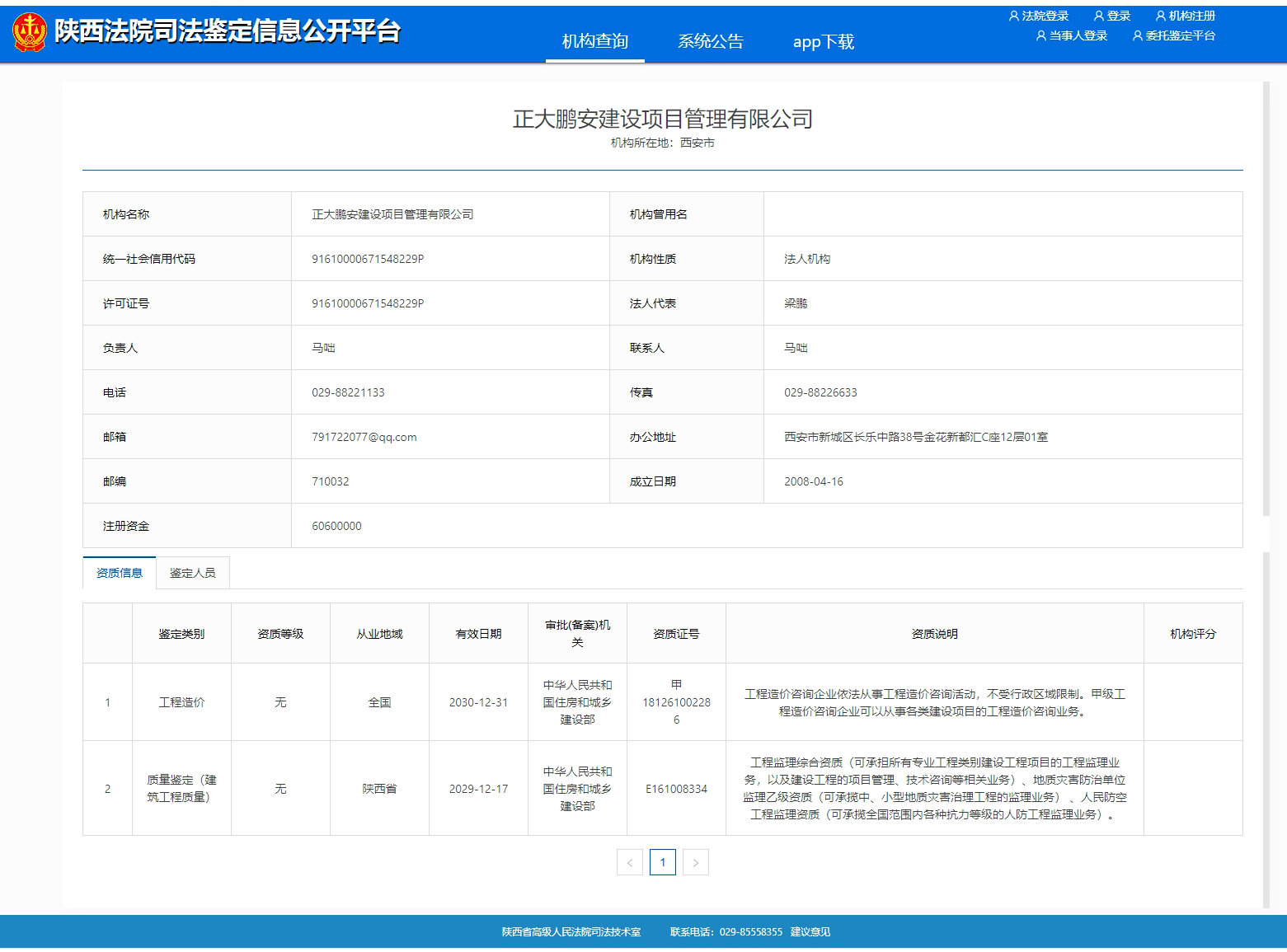Click the 机构注册 user icon
The height and width of the screenshot is (952, 1287).
1160,16
